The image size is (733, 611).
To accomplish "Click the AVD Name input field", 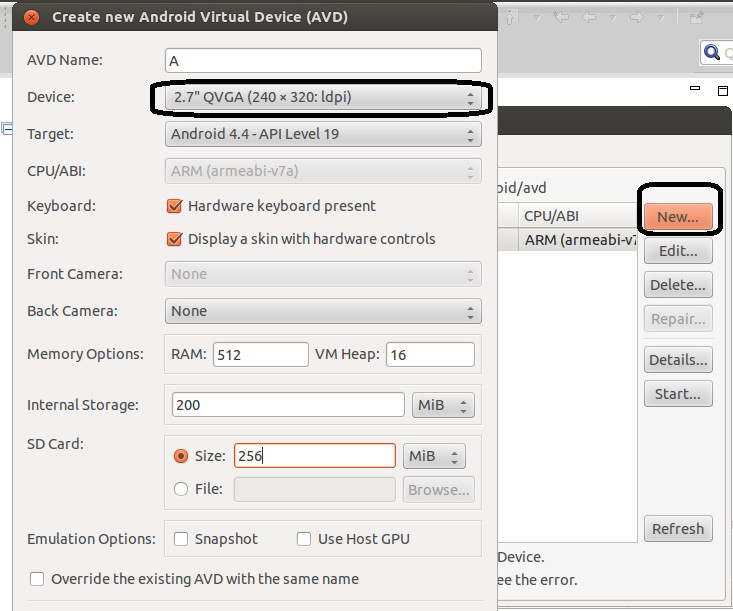I will click(323, 61).
